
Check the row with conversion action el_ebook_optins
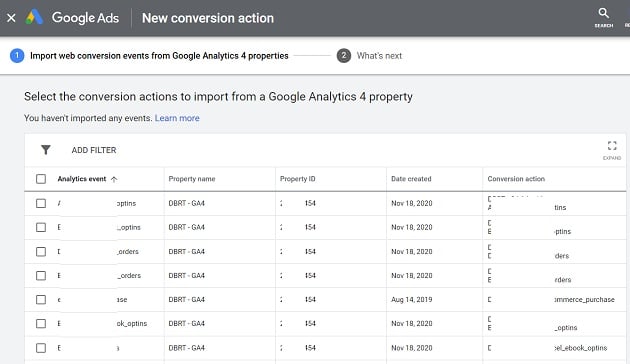(41, 348)
